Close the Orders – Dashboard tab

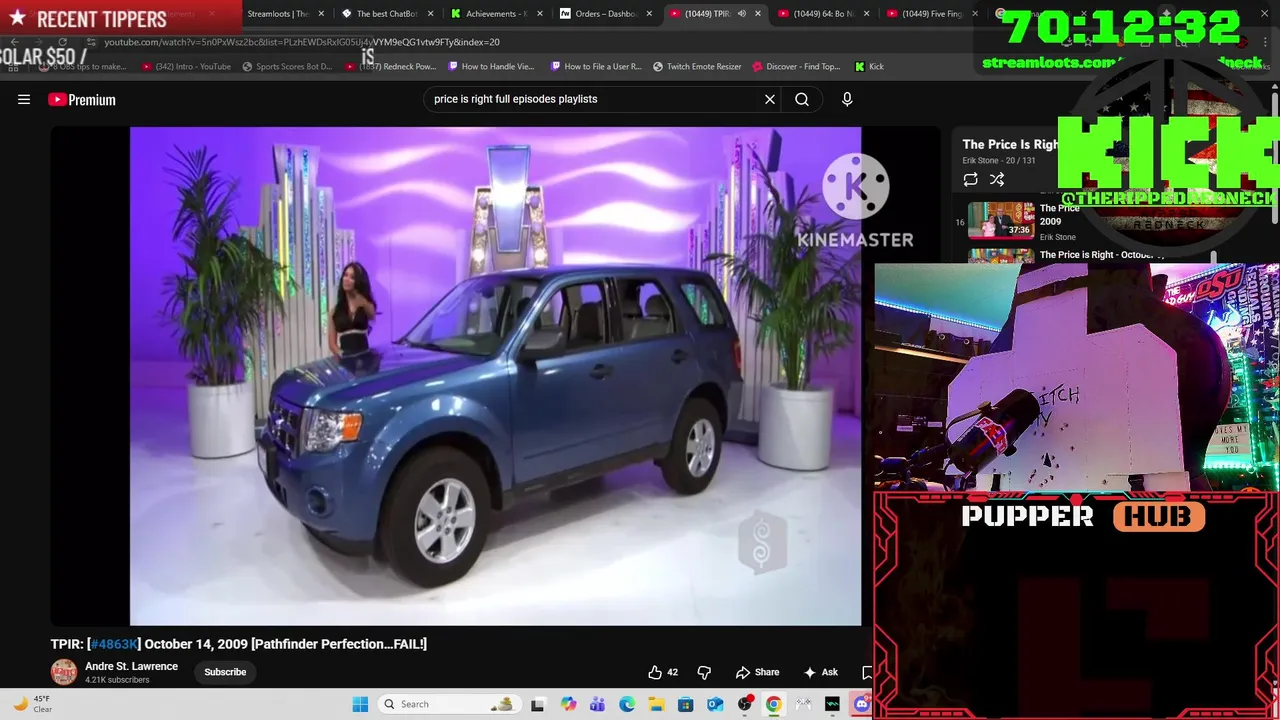coord(649,14)
